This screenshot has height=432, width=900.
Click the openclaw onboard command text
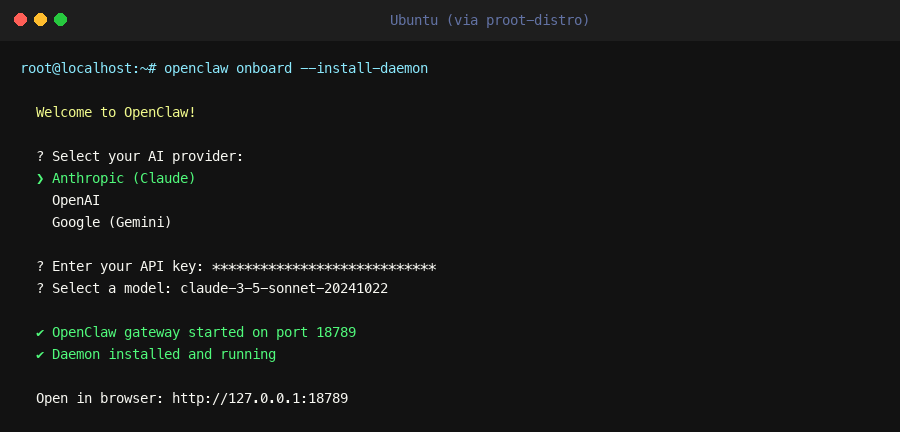(x=228, y=68)
